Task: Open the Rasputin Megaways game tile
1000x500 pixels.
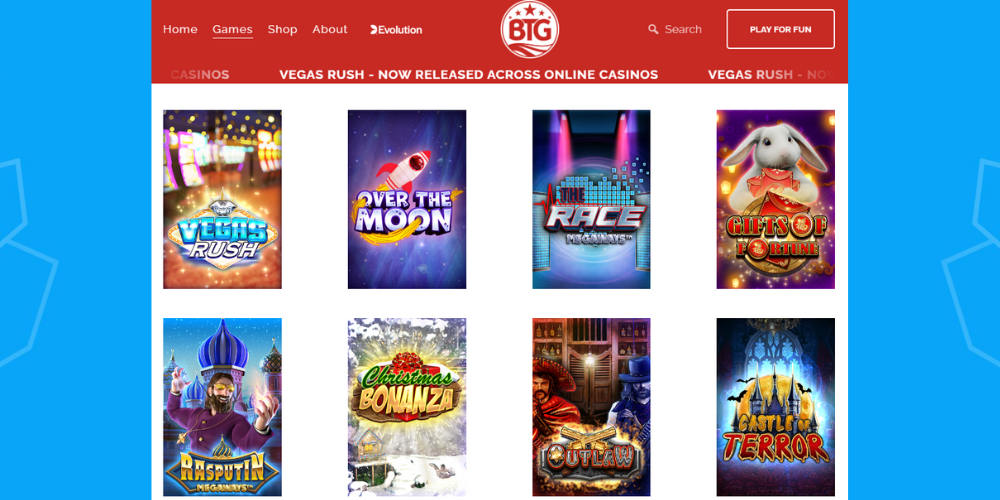Action: (x=222, y=407)
